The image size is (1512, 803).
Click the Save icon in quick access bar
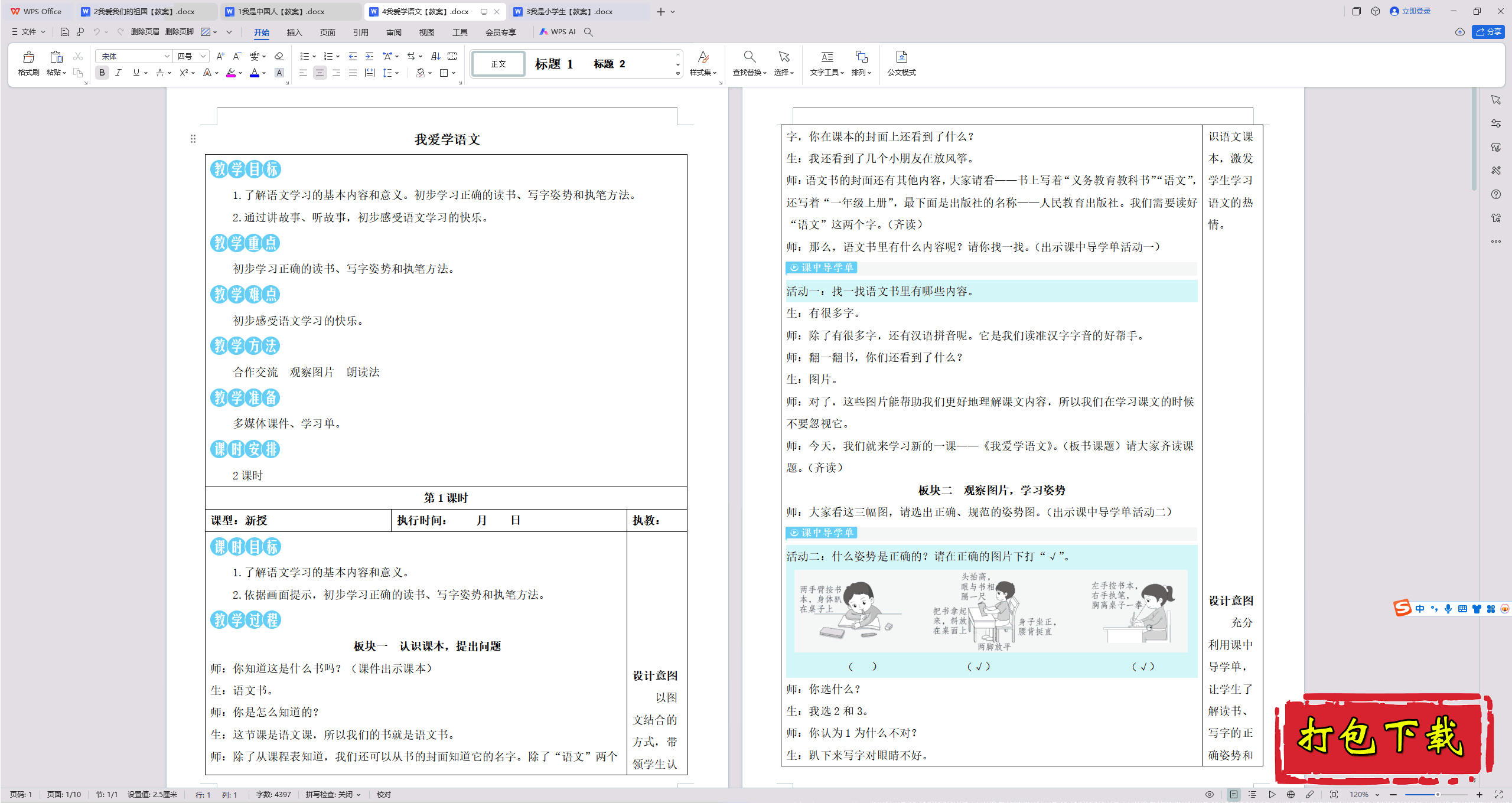click(x=65, y=32)
